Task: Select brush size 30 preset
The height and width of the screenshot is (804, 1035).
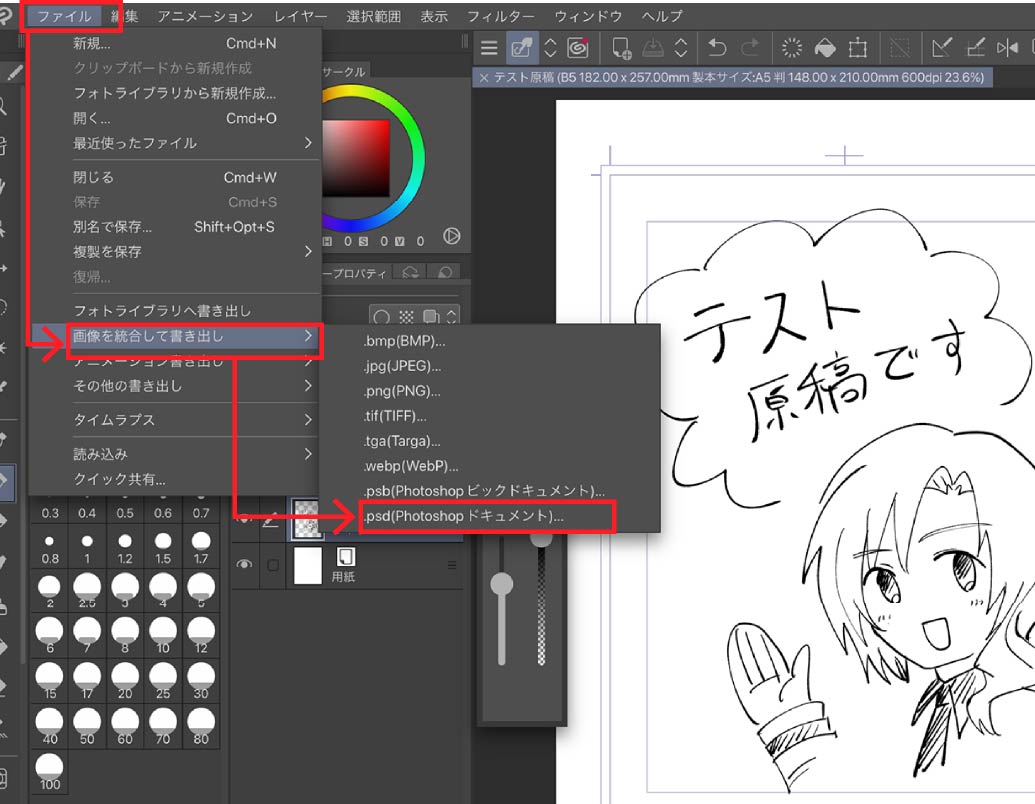Action: 201,679
